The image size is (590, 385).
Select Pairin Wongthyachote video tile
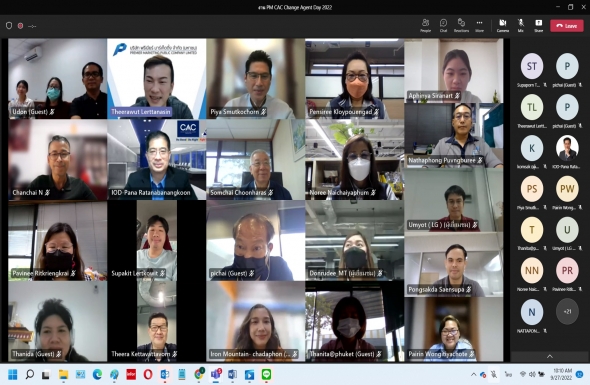point(454,329)
